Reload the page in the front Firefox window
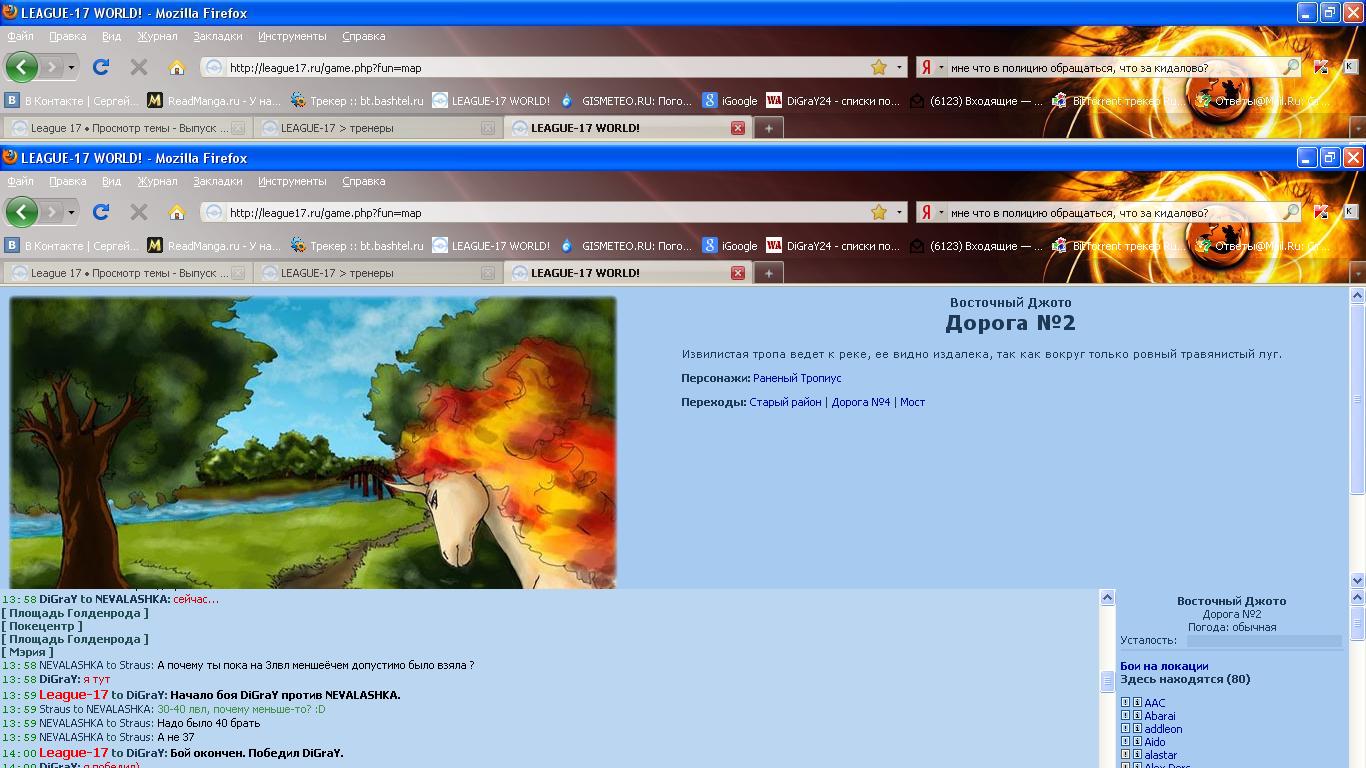1366x768 pixels. coord(100,212)
